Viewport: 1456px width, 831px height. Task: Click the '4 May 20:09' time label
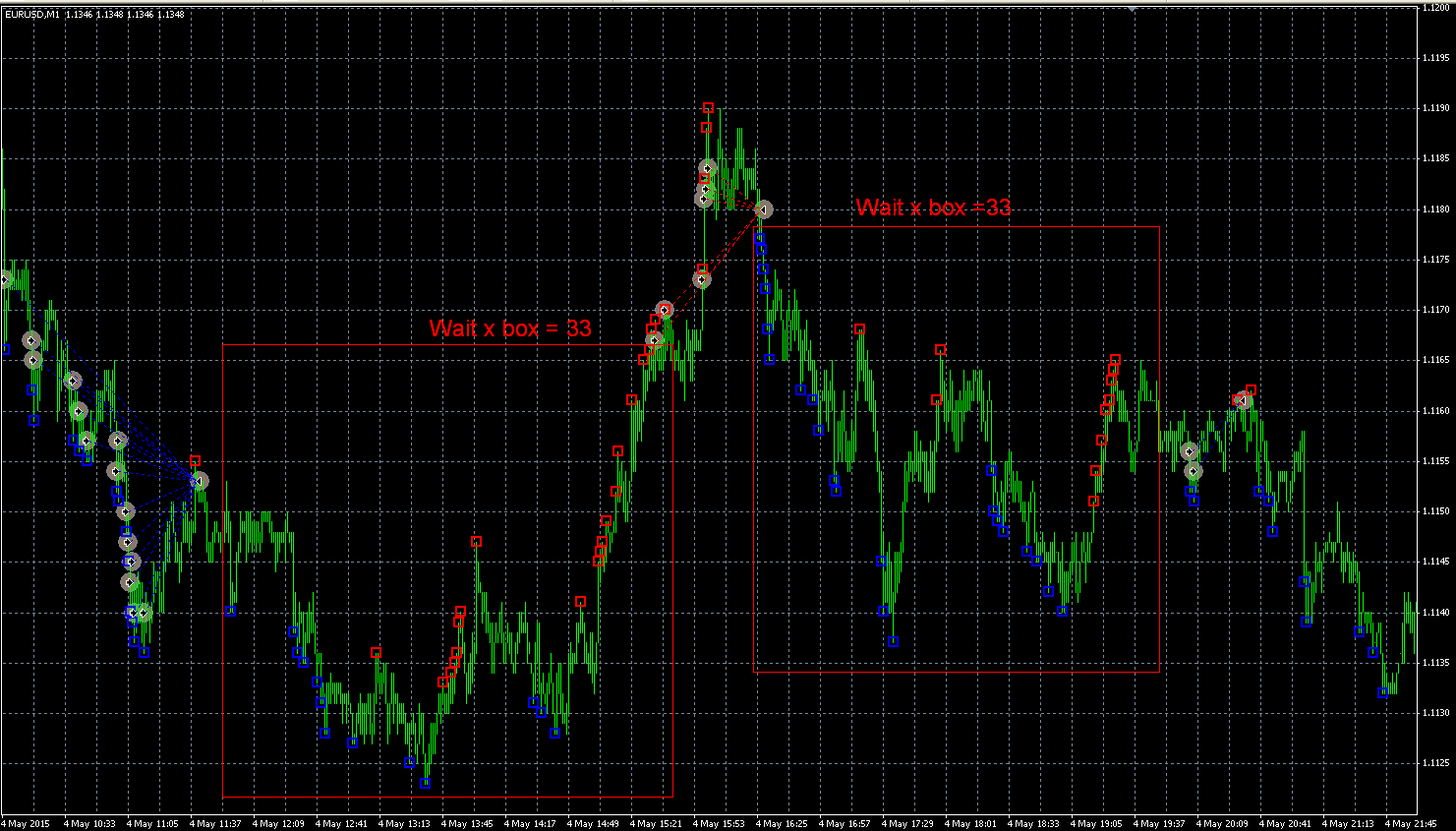coord(1222,824)
